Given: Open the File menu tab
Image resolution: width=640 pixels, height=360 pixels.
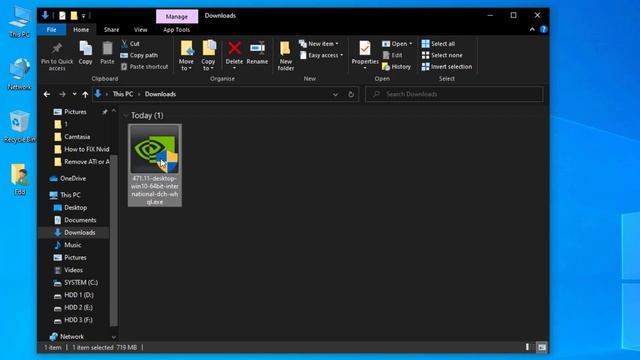Looking at the screenshot, I should click(x=51, y=29).
